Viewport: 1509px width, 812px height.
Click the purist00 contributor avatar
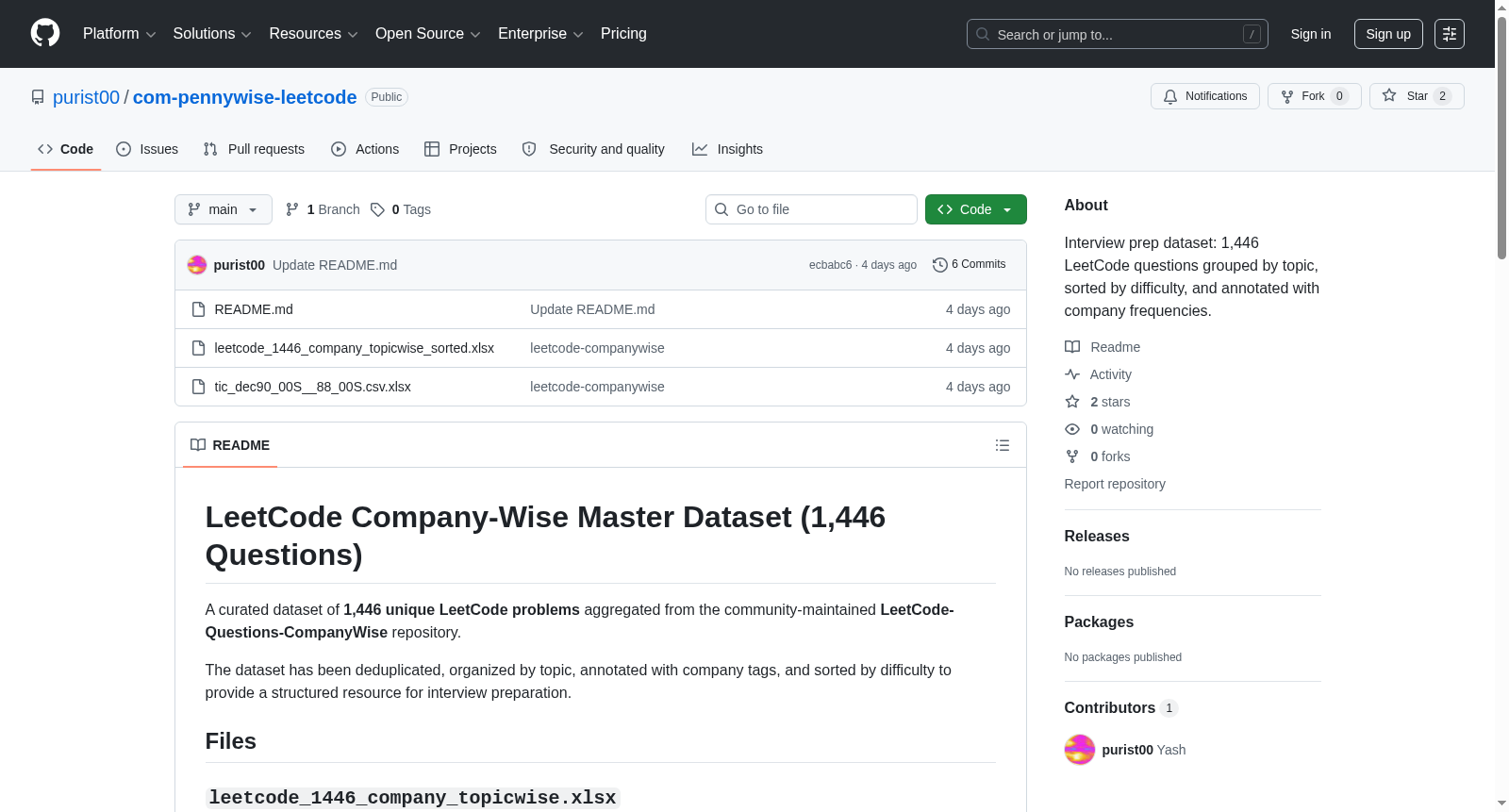(1079, 750)
